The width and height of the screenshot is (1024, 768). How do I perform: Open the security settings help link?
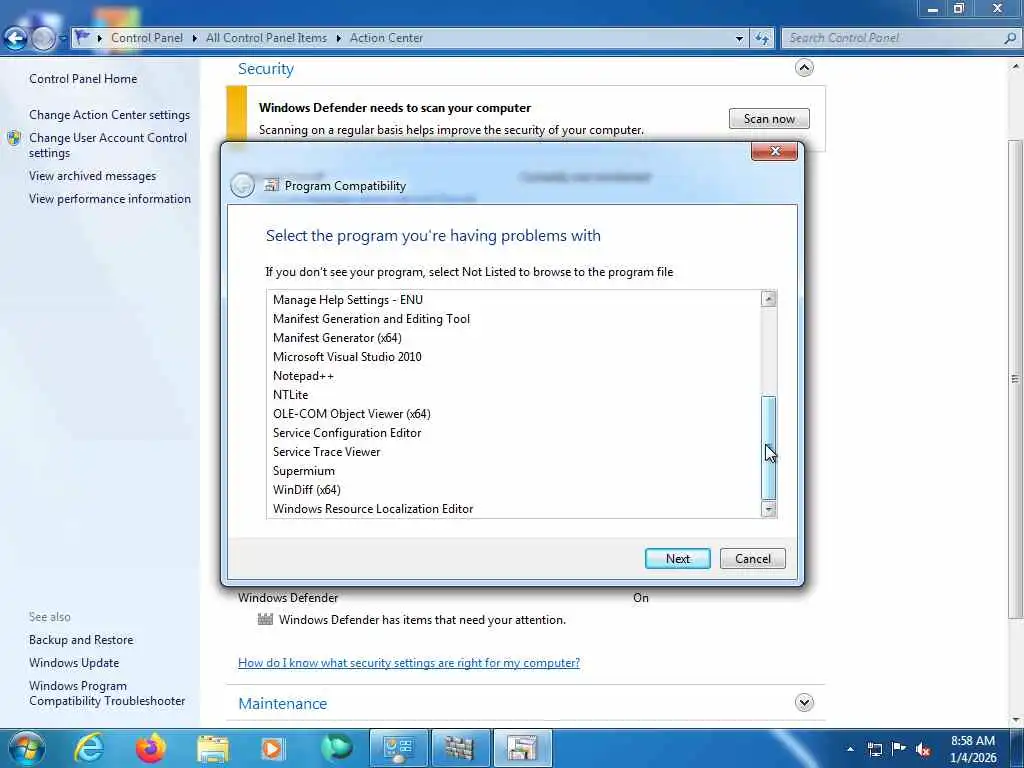point(409,663)
